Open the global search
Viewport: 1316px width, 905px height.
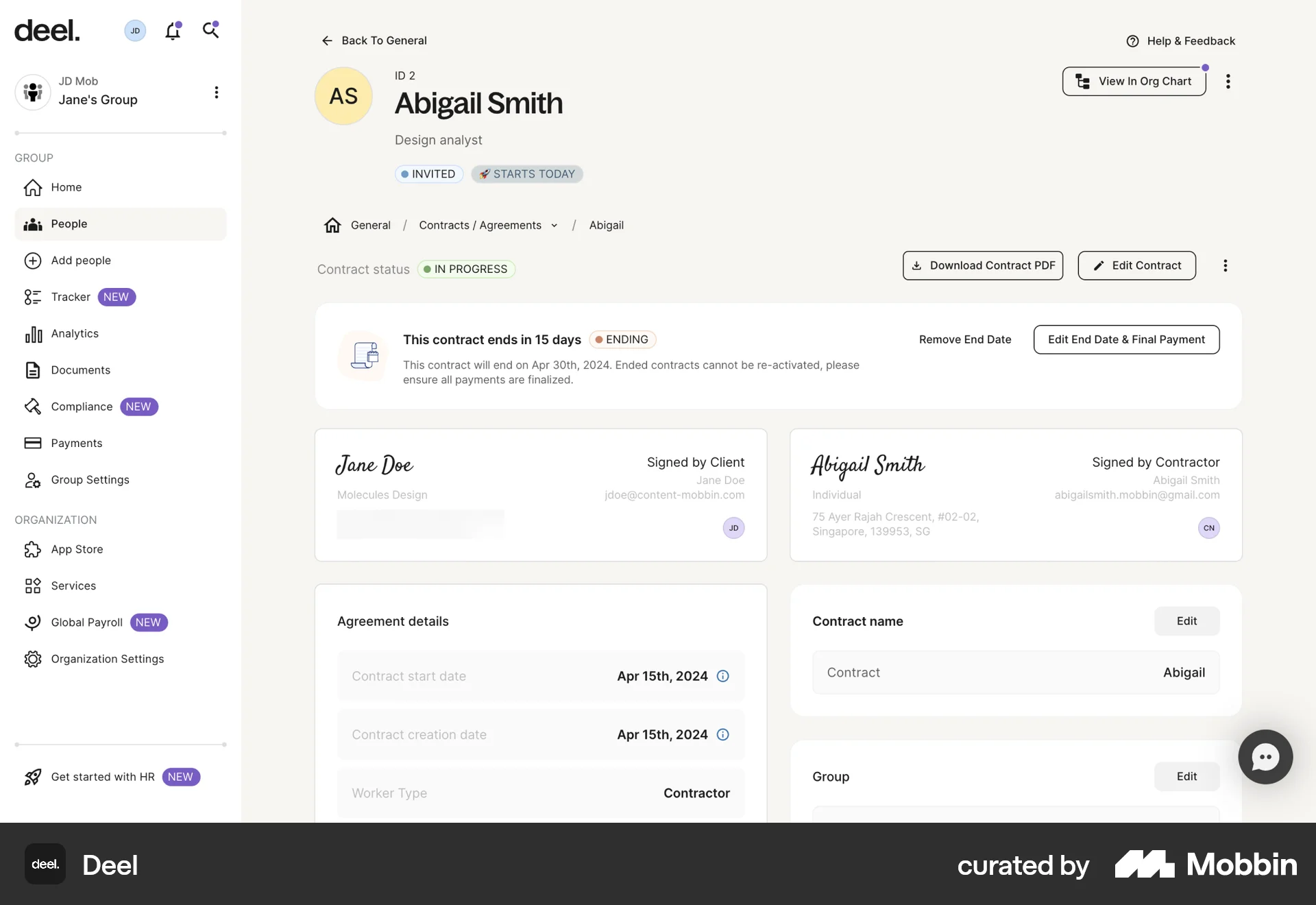211,30
